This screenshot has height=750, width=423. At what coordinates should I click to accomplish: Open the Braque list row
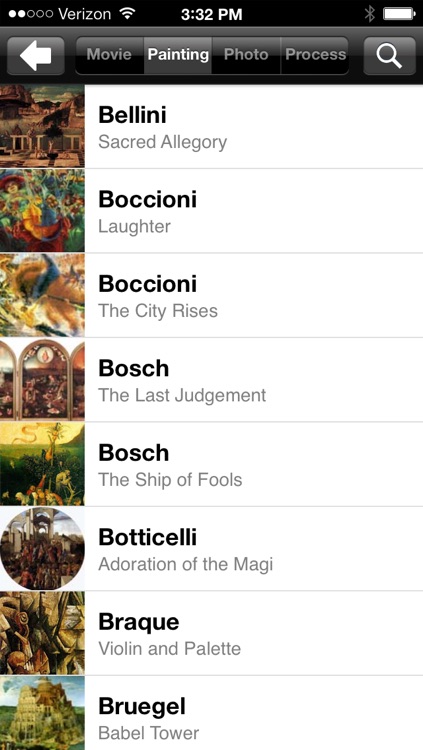click(x=212, y=633)
